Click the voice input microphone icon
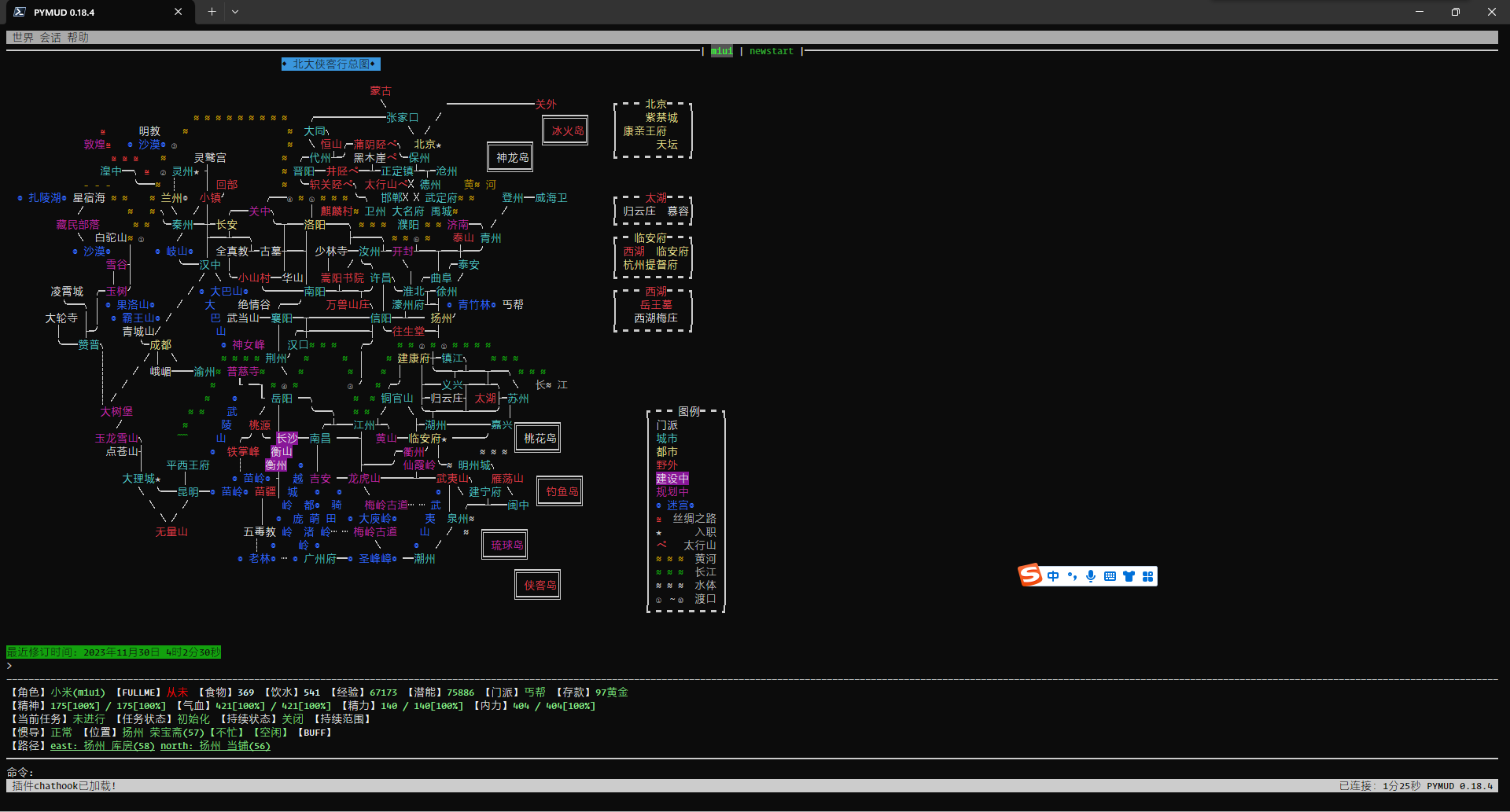This screenshot has height=812, width=1510. [x=1091, y=576]
